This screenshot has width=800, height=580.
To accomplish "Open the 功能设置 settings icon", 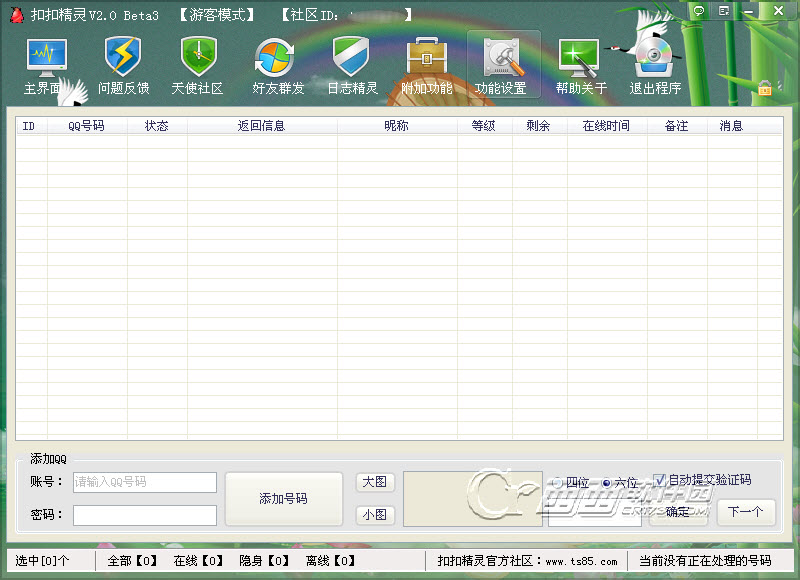I will pyautogui.click(x=503, y=65).
